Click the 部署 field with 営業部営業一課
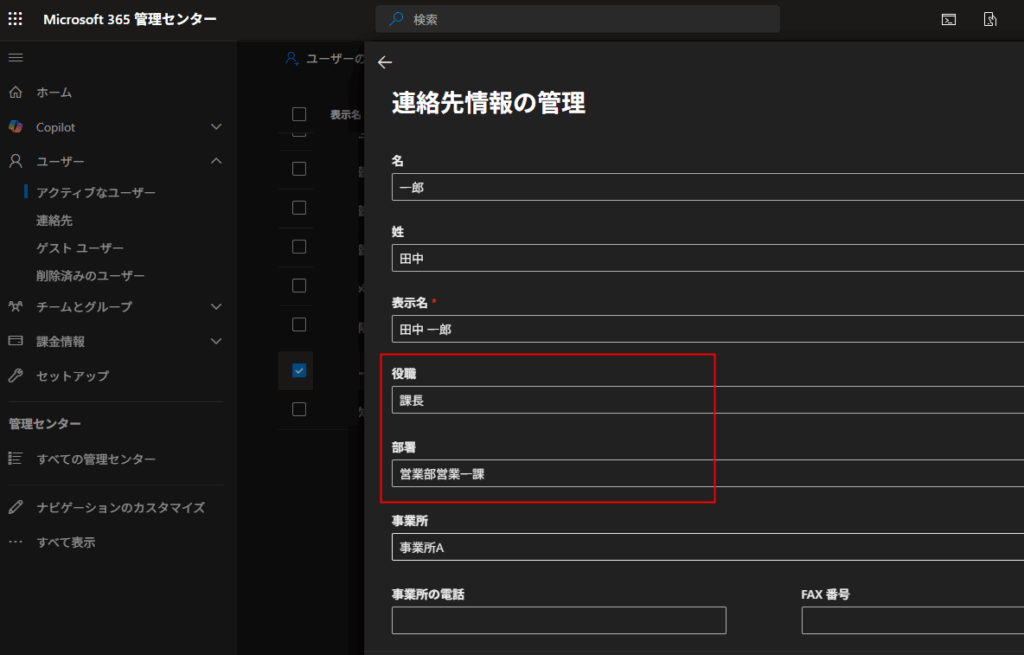1024x655 pixels. click(x=708, y=473)
